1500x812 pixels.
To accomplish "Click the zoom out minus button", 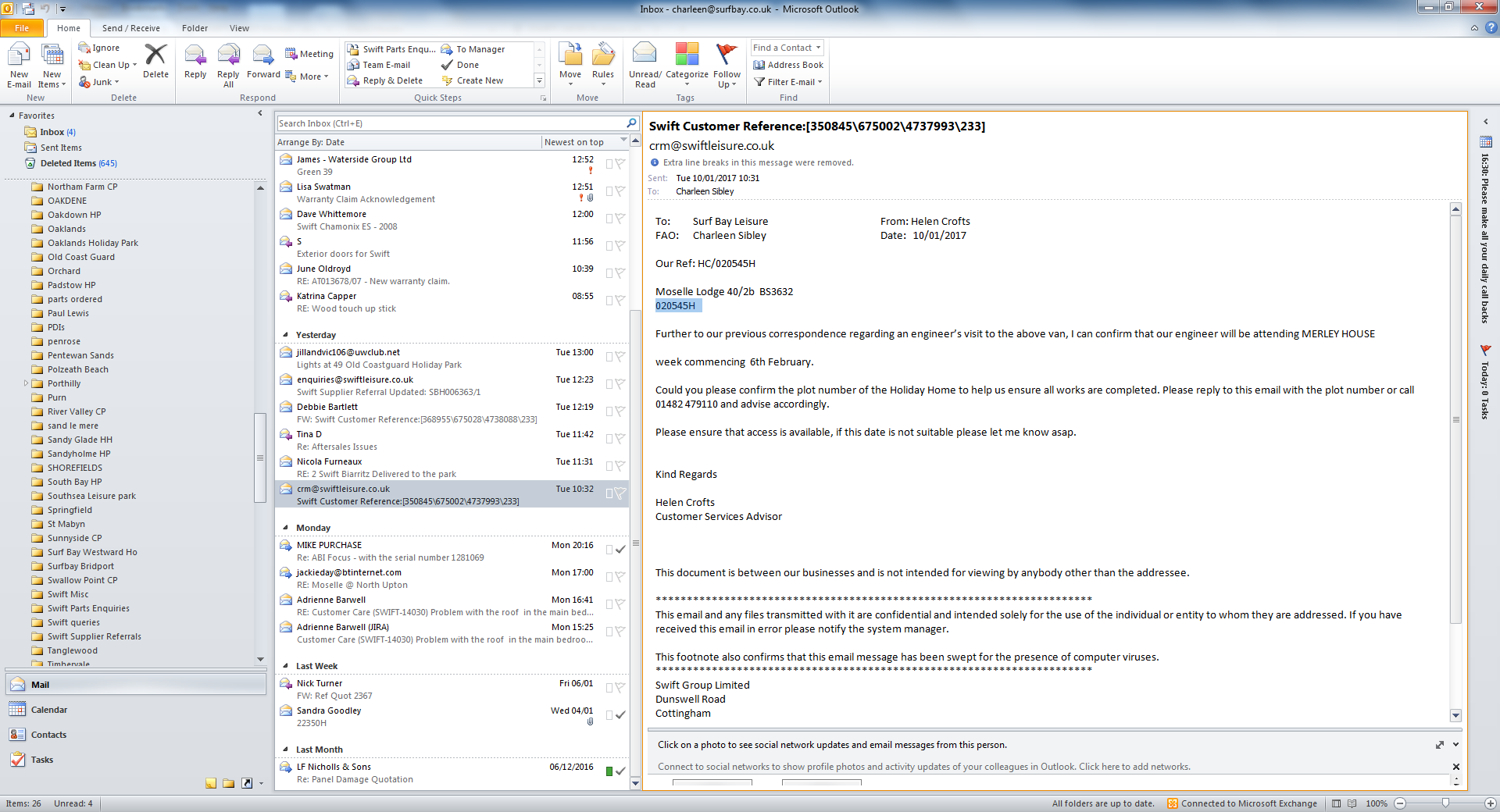I will [1400, 803].
